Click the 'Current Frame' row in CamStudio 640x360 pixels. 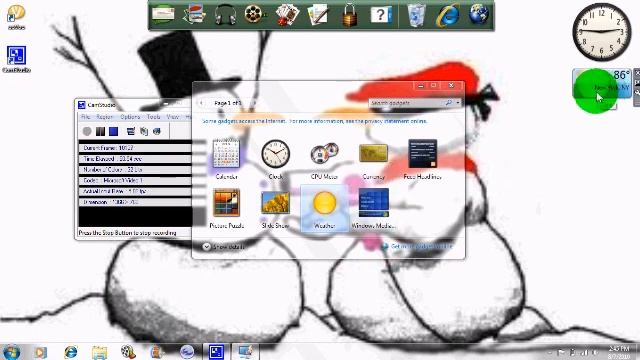click(135, 148)
